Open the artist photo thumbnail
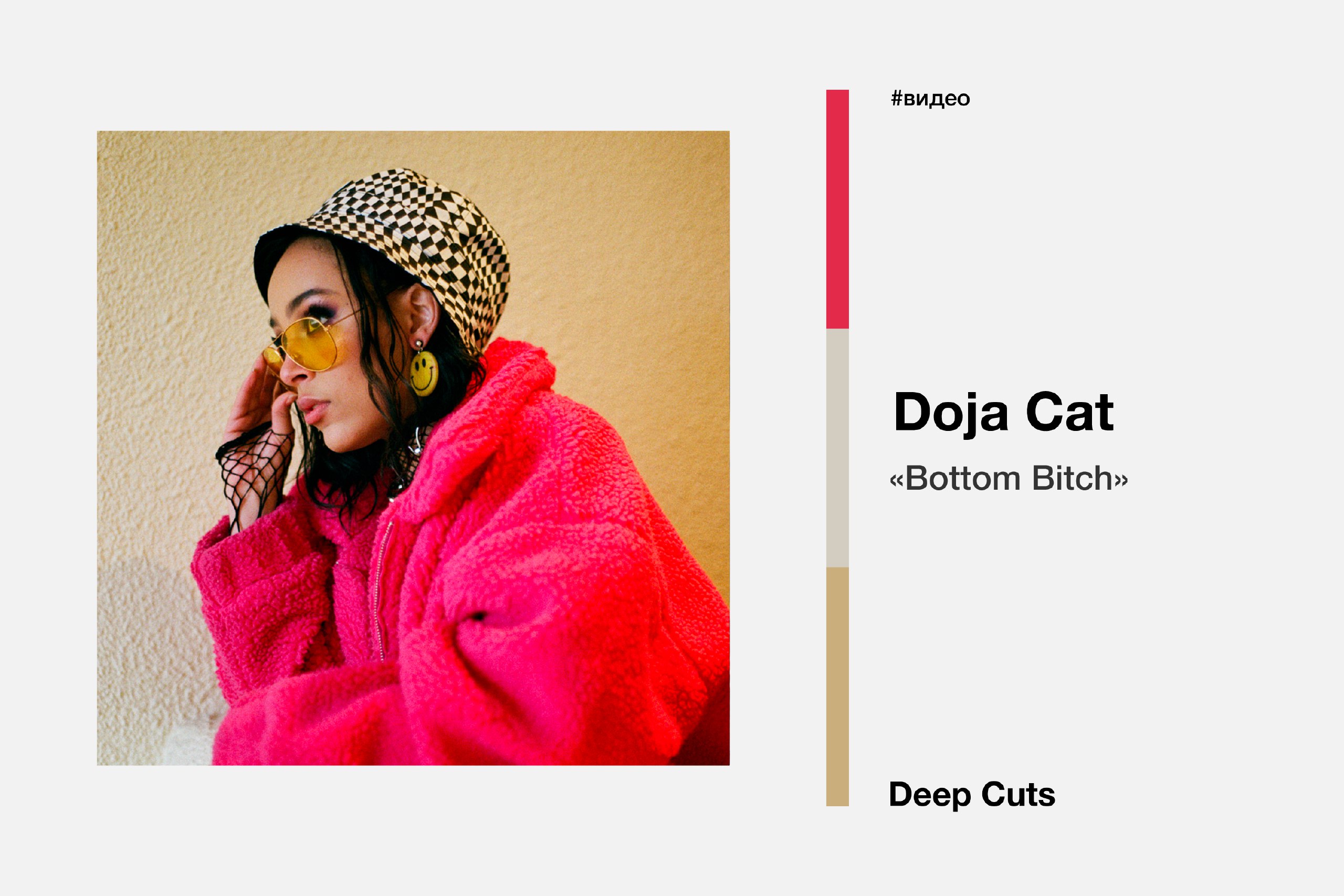 (413, 448)
